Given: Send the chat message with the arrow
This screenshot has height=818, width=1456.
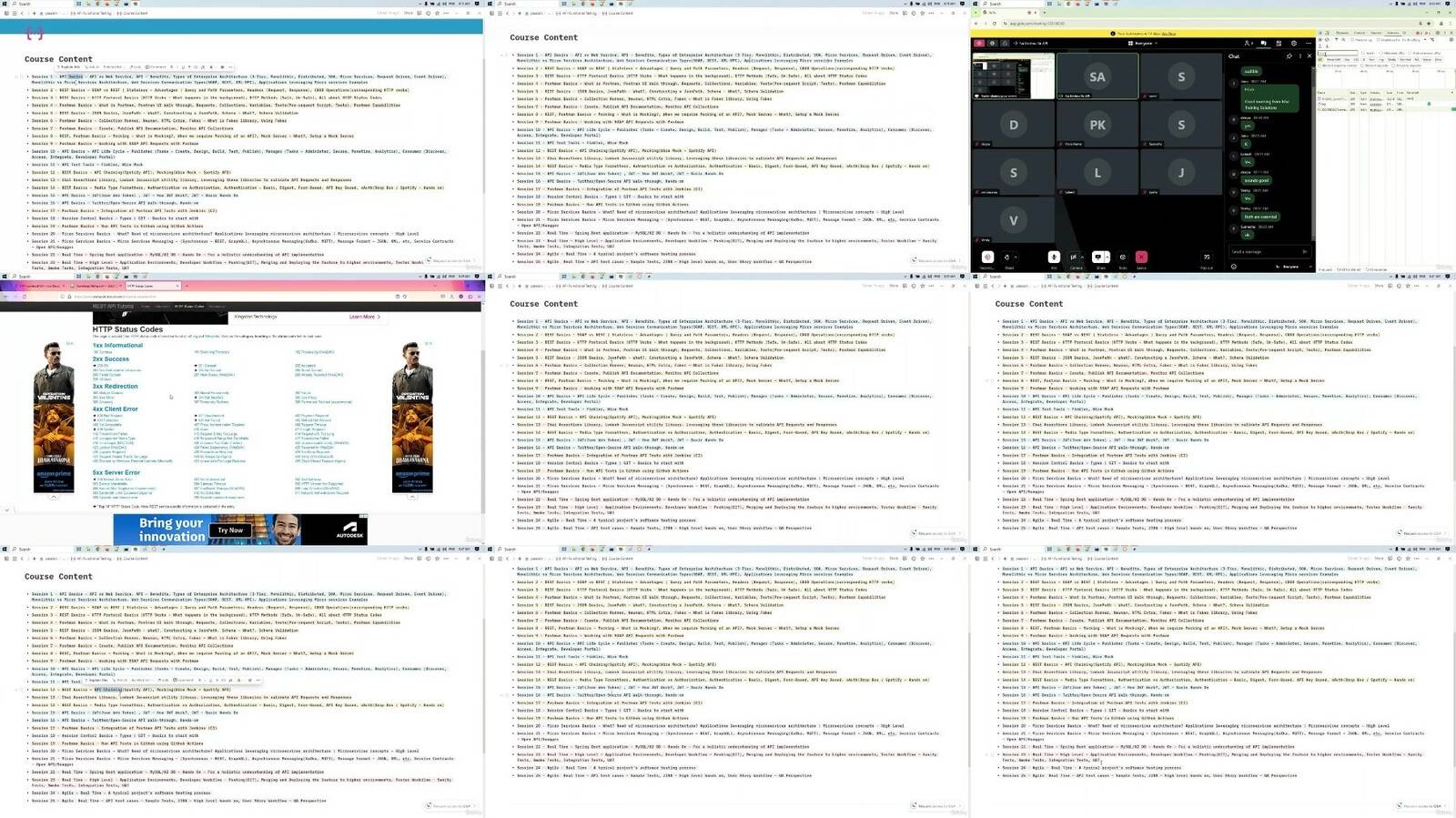Looking at the screenshot, I should tap(1304, 252).
